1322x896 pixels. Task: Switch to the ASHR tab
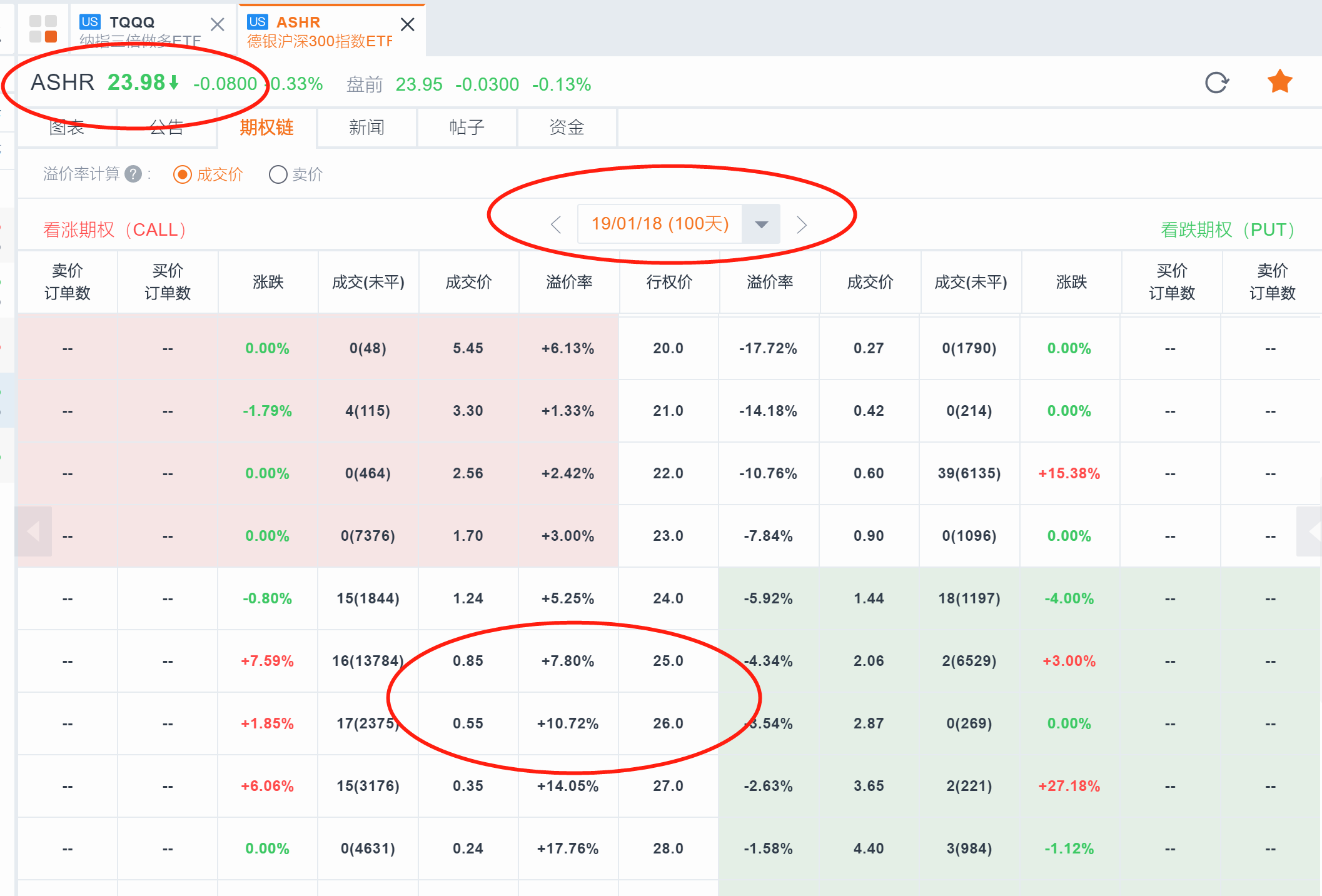click(331, 29)
